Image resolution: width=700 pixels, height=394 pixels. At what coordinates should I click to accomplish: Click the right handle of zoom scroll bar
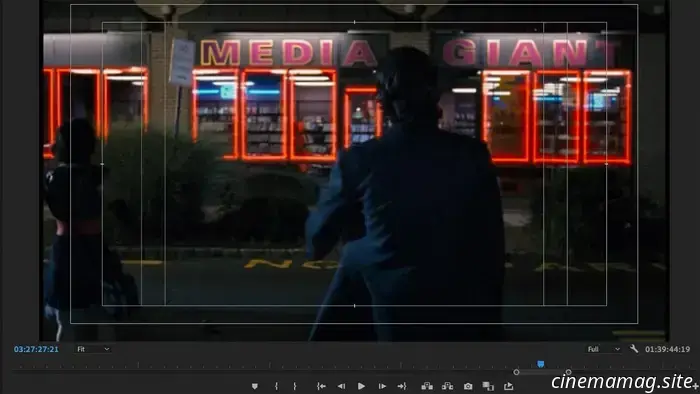(x=568, y=372)
